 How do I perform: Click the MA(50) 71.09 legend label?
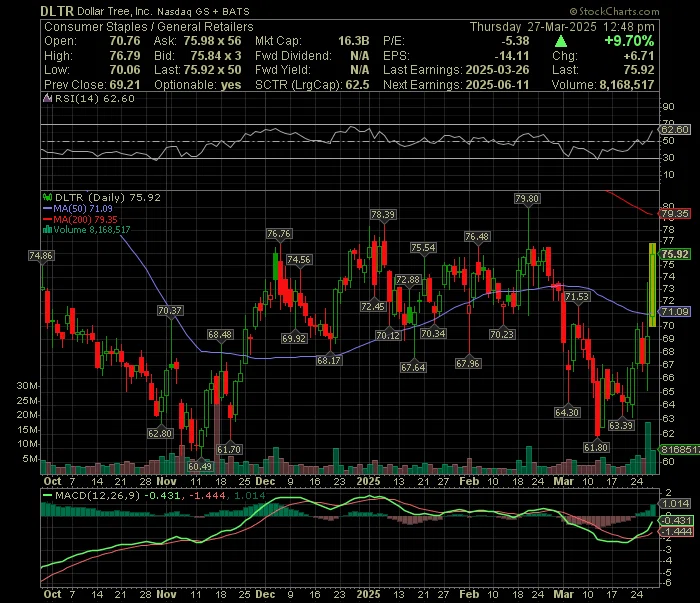(x=83, y=208)
